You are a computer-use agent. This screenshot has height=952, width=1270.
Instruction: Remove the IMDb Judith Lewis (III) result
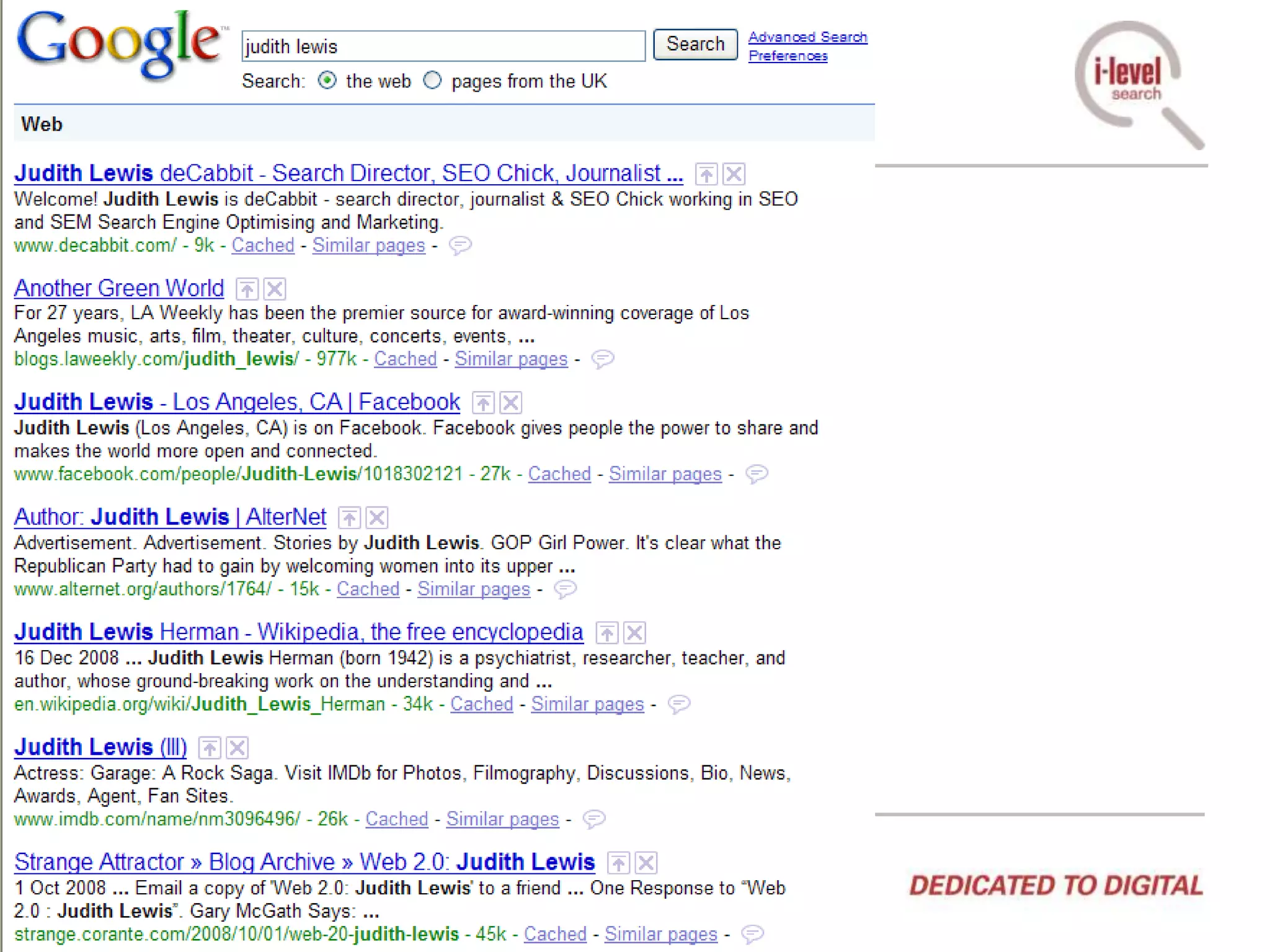pyautogui.click(x=238, y=748)
